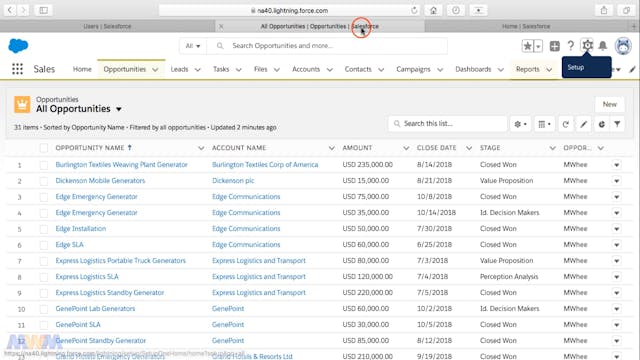Screen dimensions: 640x360
Task: Open the GenePoint Standby Generator opportunity
Action: pos(101,340)
